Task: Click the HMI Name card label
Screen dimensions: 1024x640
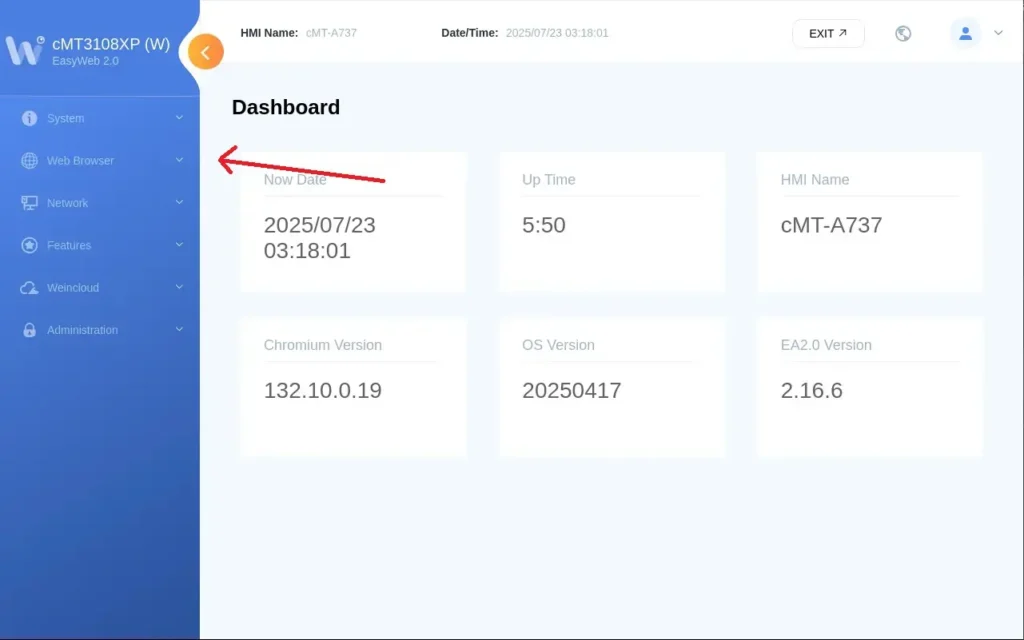Action: click(814, 180)
